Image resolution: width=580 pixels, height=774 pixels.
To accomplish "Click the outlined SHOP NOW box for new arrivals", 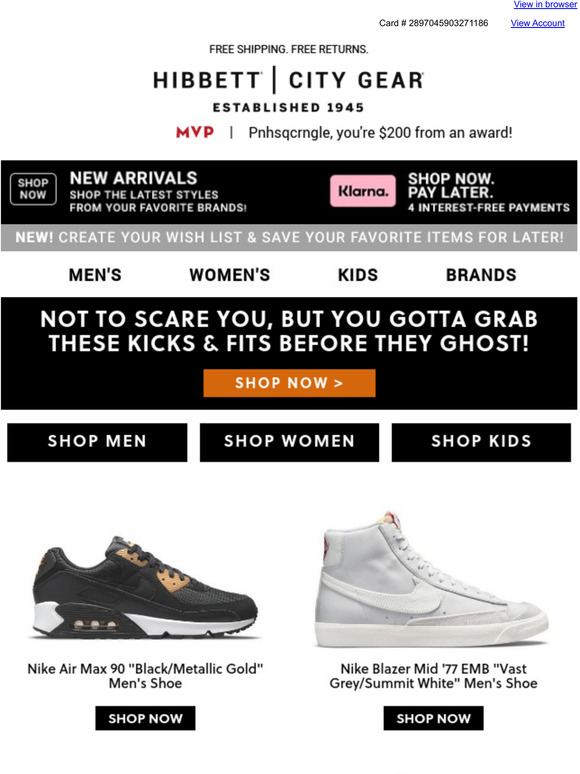I will click(33, 189).
